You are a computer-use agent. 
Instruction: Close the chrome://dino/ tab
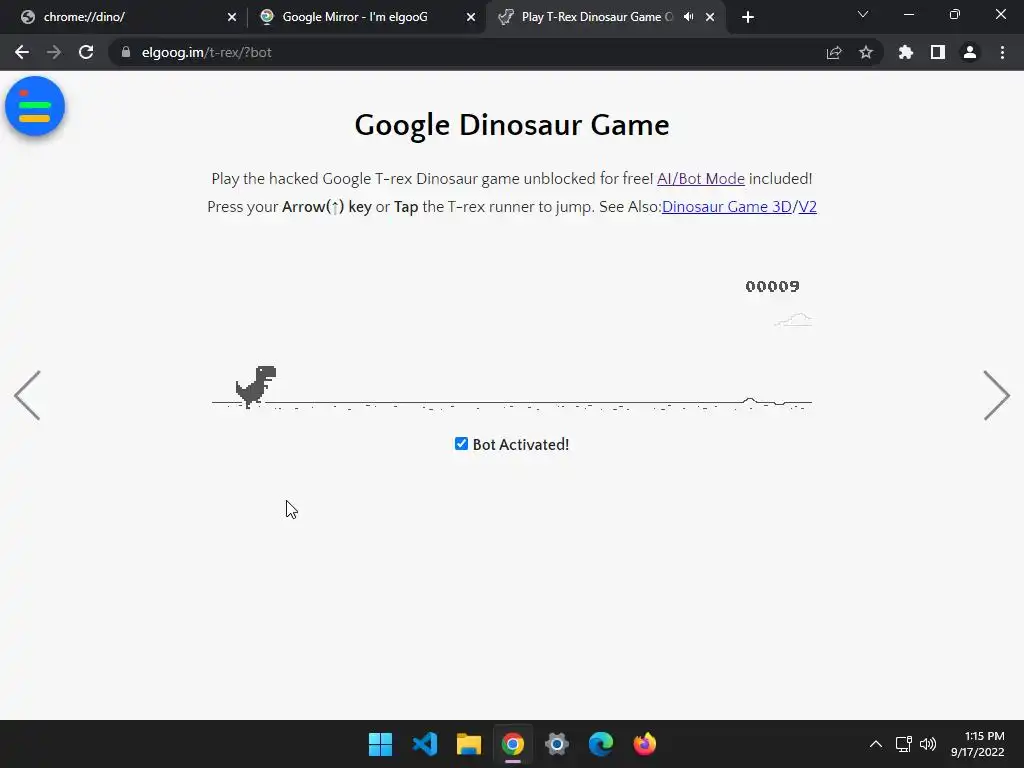232,17
